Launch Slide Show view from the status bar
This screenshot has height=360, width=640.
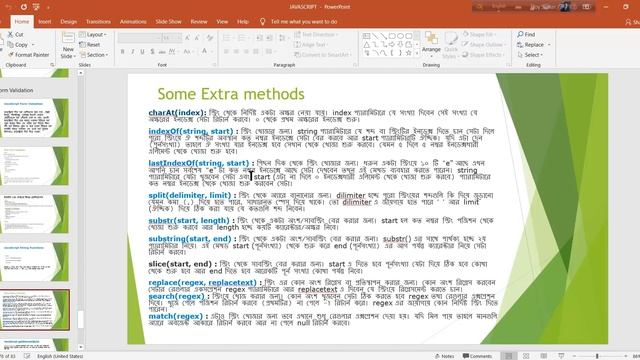point(561,356)
